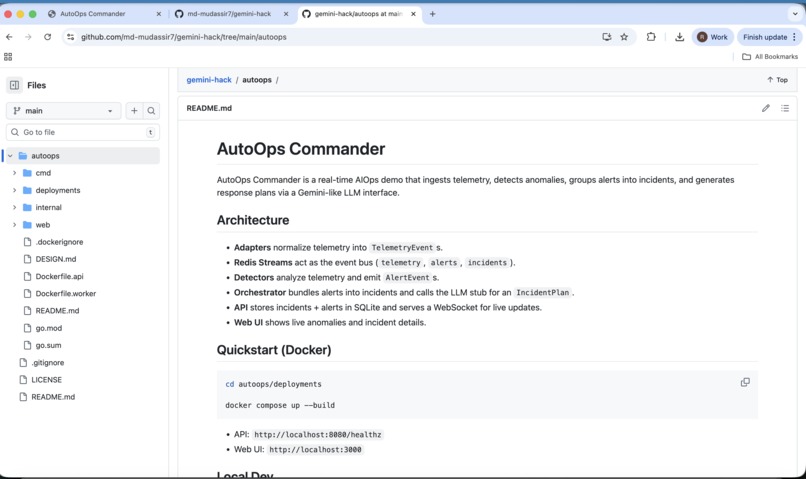Open the go.sum file
The height and width of the screenshot is (479, 806).
48,345
